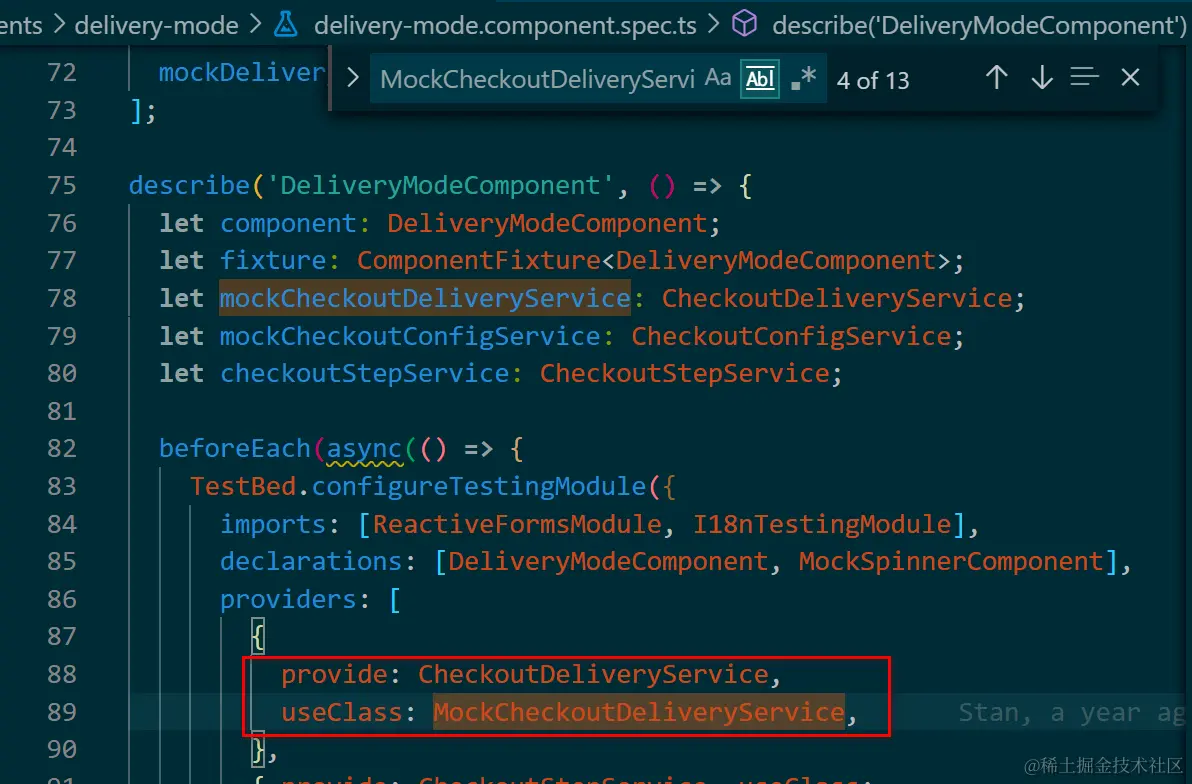The height and width of the screenshot is (784, 1192).
Task: Toggle Match Case in find widget
Action: [718, 78]
